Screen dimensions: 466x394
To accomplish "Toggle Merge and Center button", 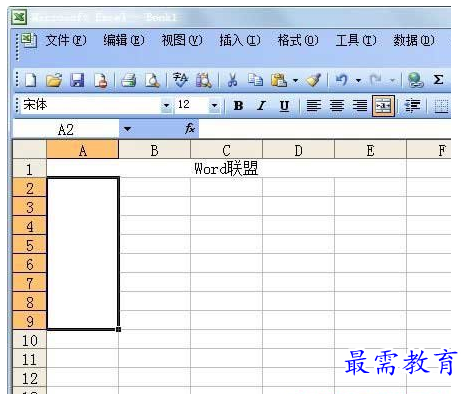I will pos(383,106).
